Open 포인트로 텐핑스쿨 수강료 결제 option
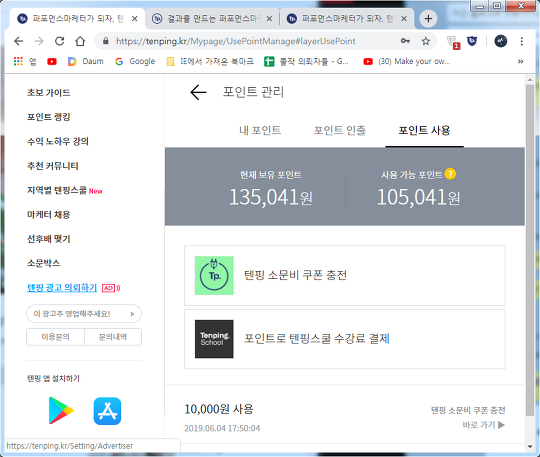Image resolution: width=540 pixels, height=457 pixels. [345, 339]
